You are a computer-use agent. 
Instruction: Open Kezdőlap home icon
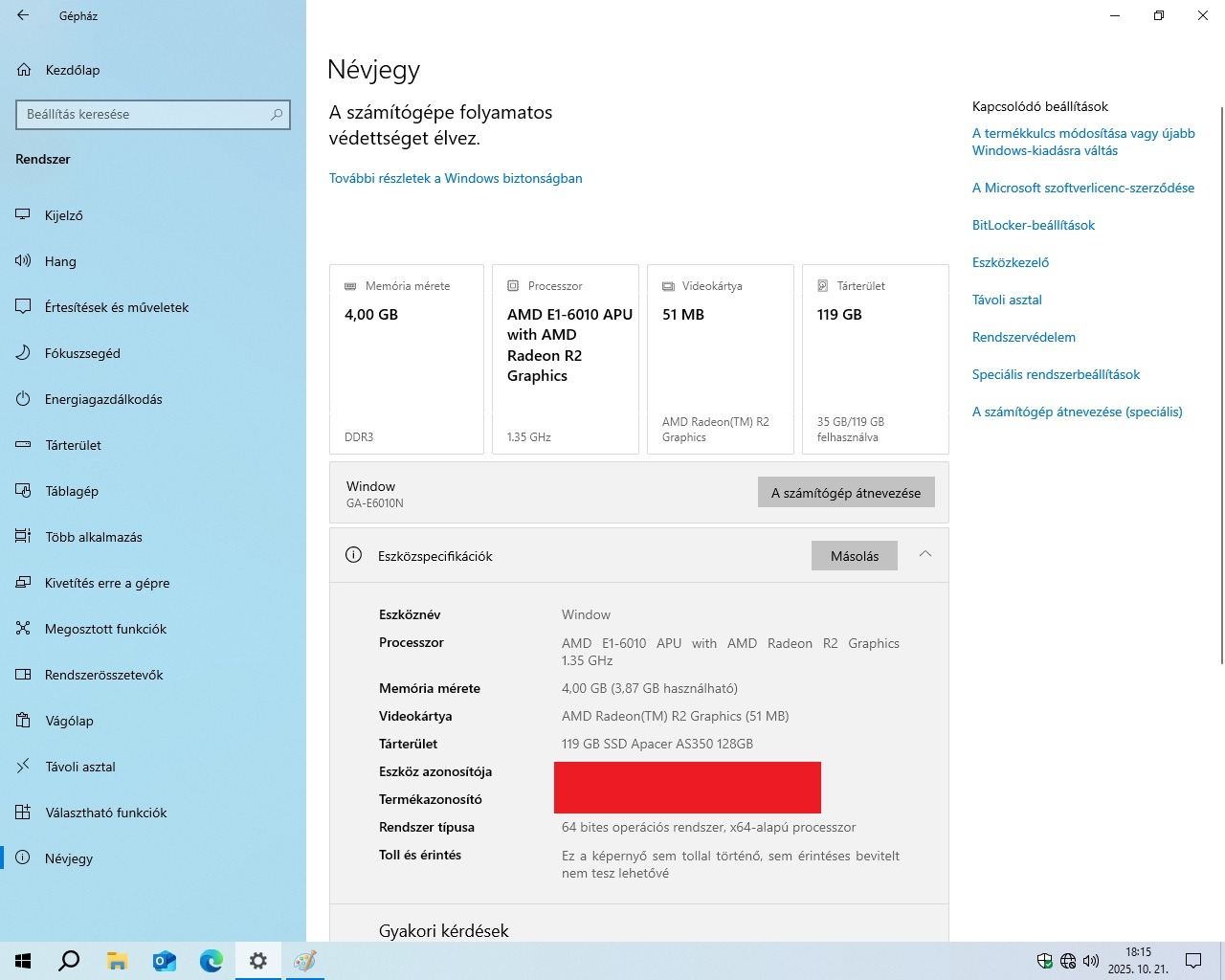[x=24, y=70]
